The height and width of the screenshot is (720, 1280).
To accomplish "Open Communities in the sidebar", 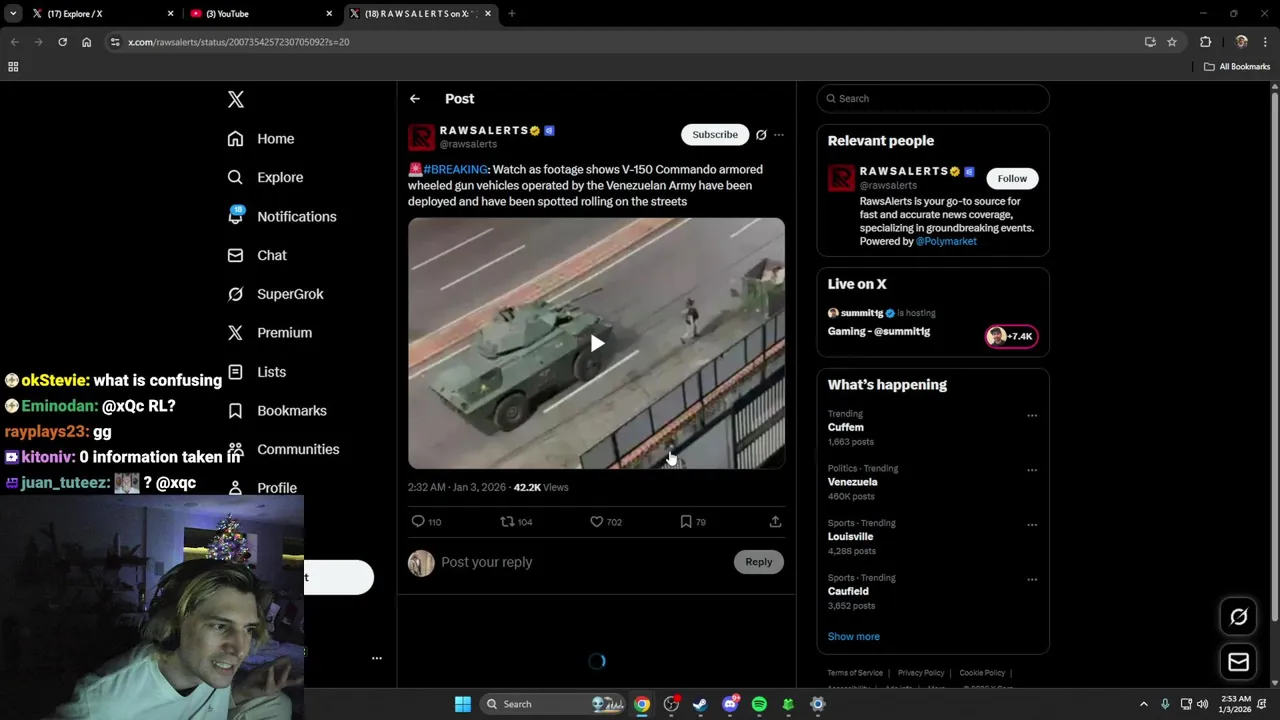I will coord(283,449).
